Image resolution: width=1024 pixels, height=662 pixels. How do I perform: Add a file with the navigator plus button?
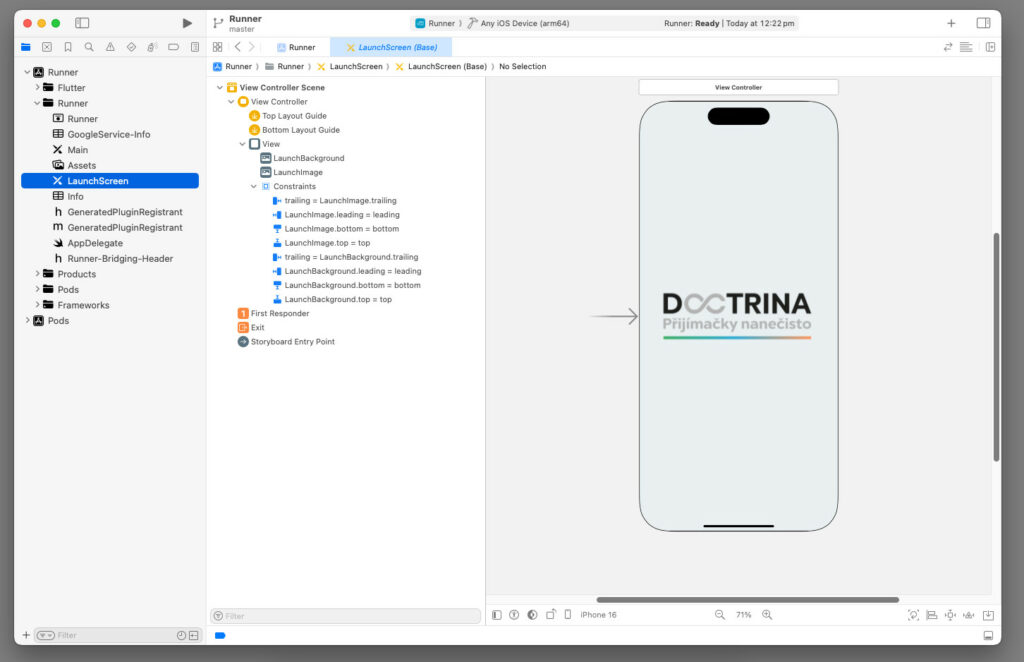(26, 635)
